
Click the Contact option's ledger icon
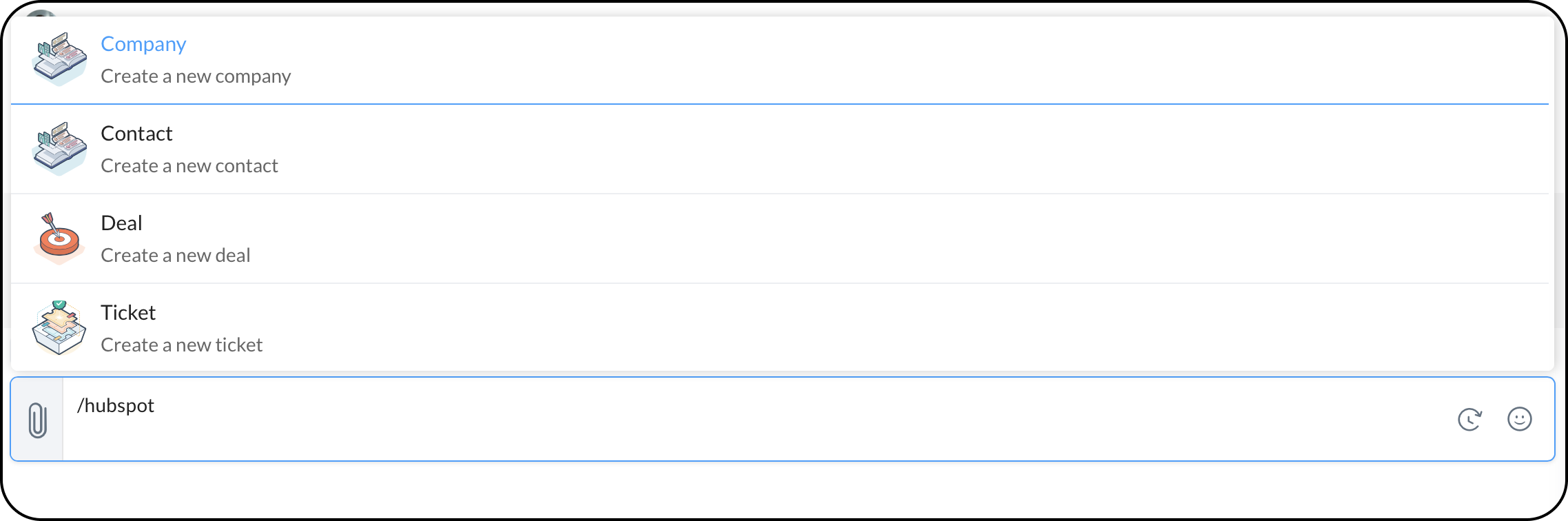(59, 148)
